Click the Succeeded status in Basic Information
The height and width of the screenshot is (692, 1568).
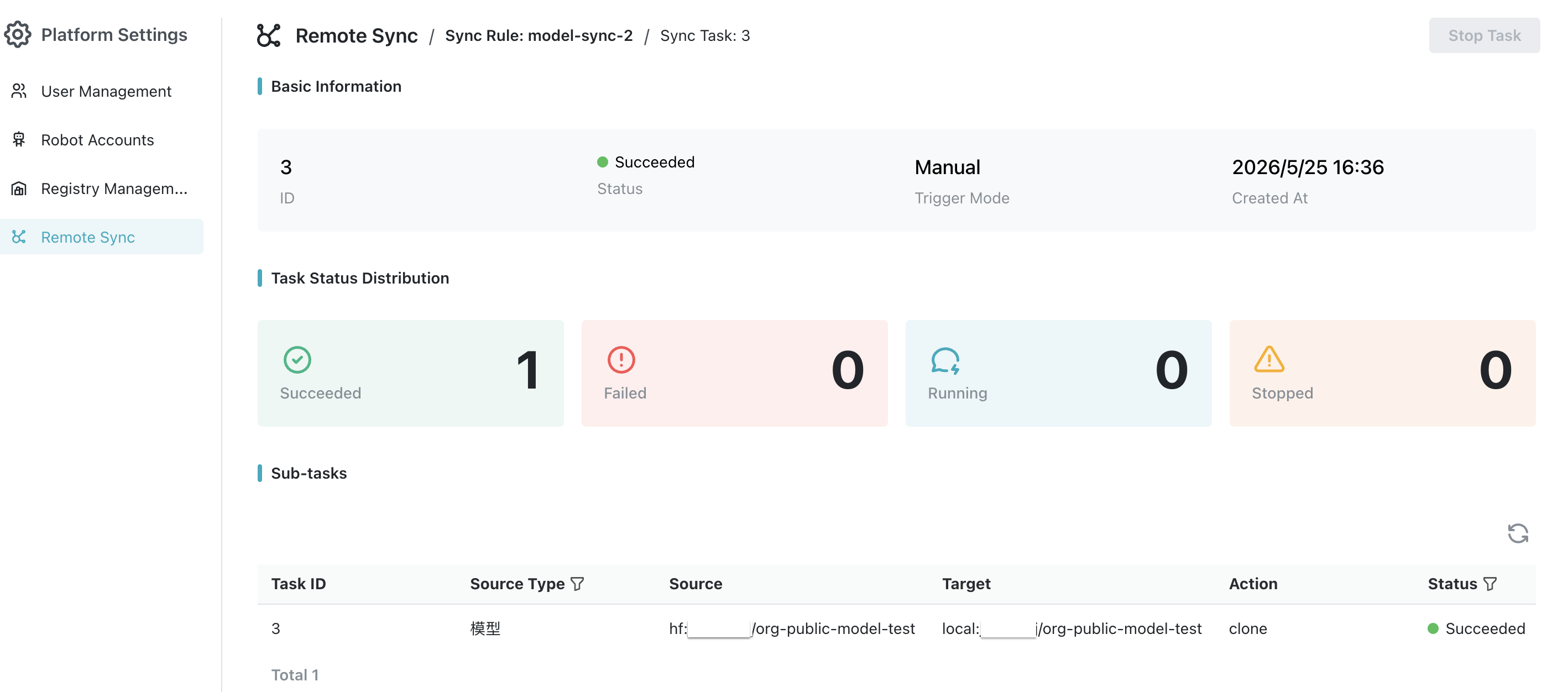(x=646, y=162)
